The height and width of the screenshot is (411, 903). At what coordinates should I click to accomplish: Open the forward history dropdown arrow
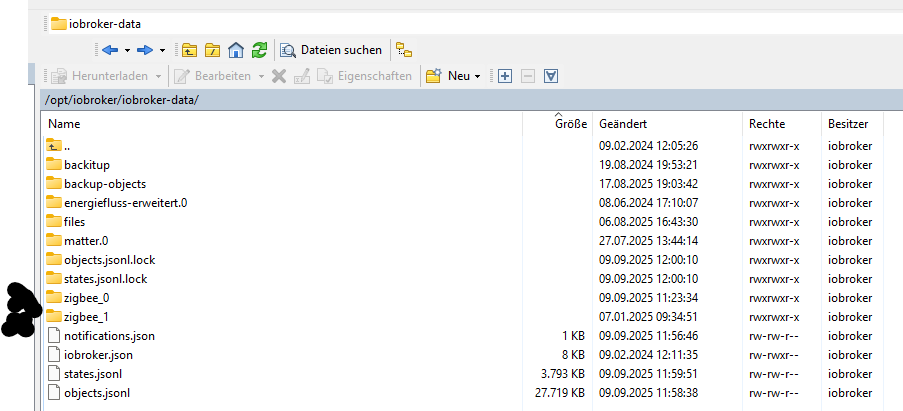(162, 51)
